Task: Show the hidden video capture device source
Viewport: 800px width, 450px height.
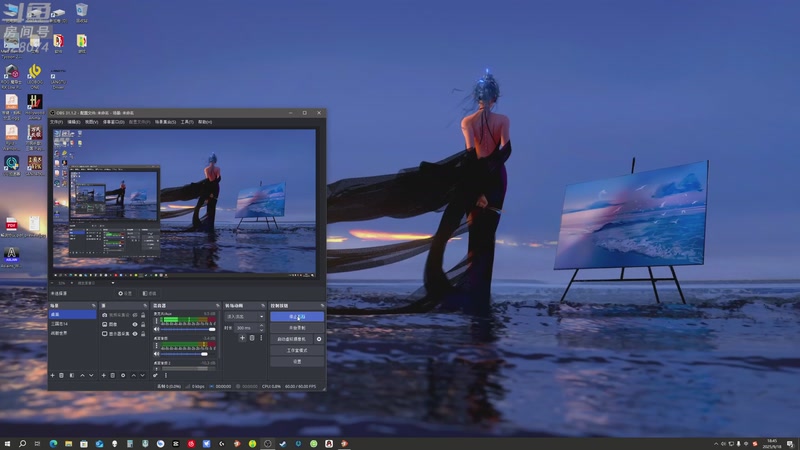Action: tap(135, 315)
